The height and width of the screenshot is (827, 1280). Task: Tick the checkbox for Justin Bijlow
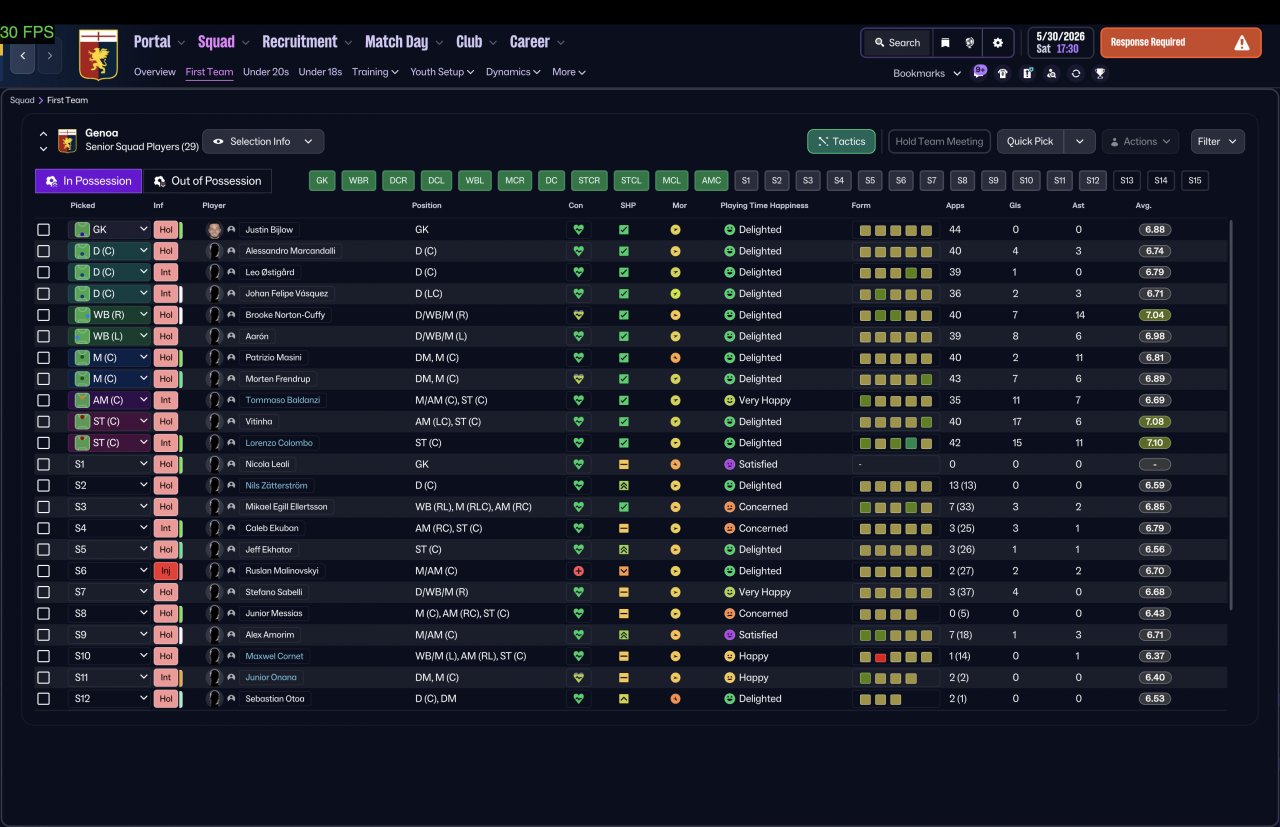click(x=43, y=229)
